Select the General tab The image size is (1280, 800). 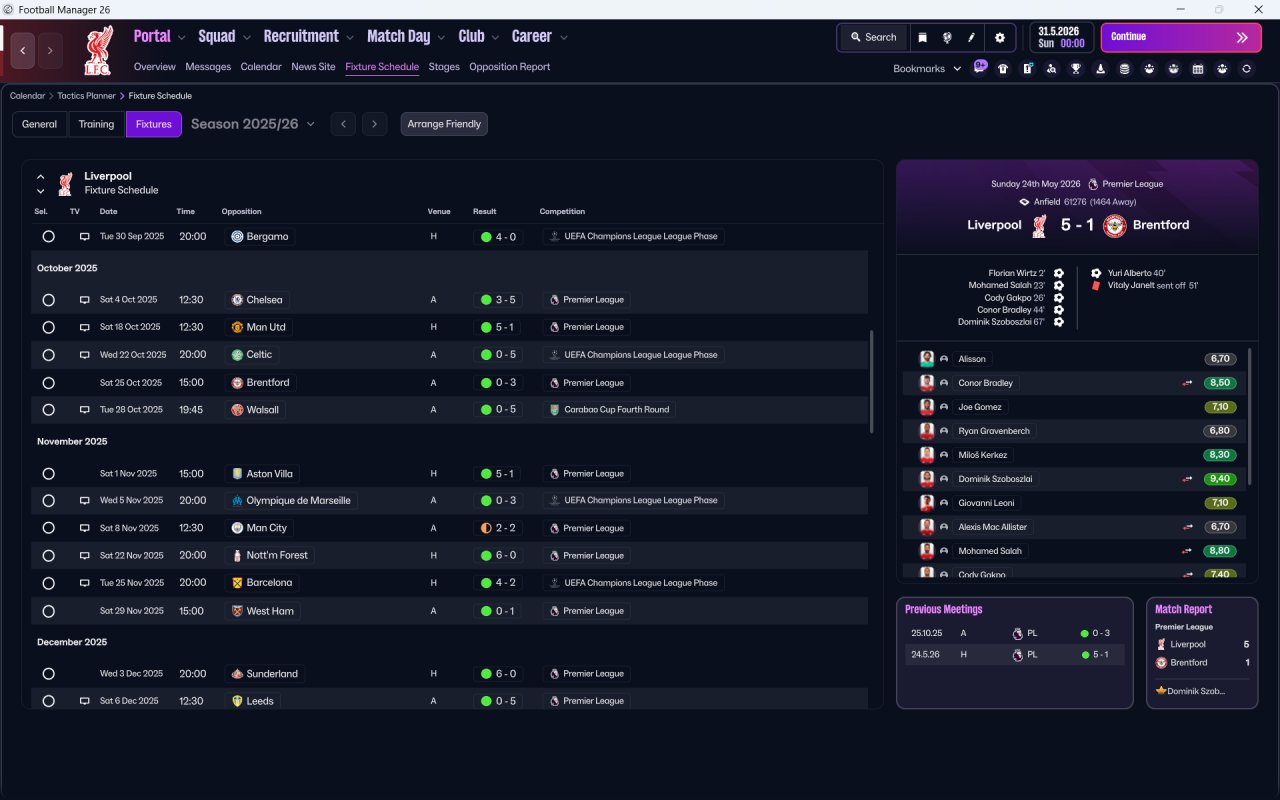(x=40, y=124)
